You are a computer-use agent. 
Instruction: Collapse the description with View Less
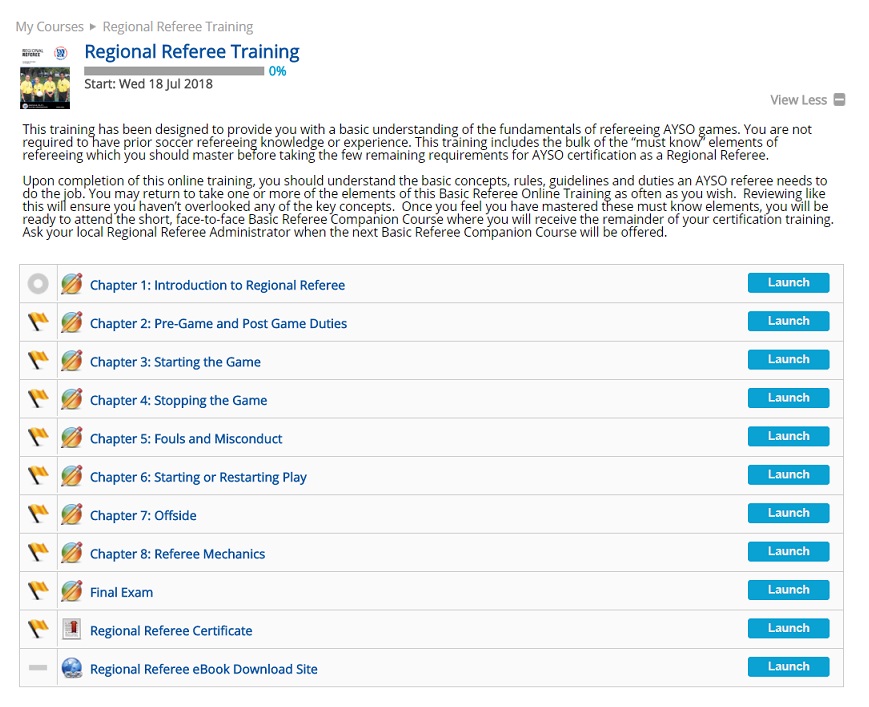(x=798, y=100)
